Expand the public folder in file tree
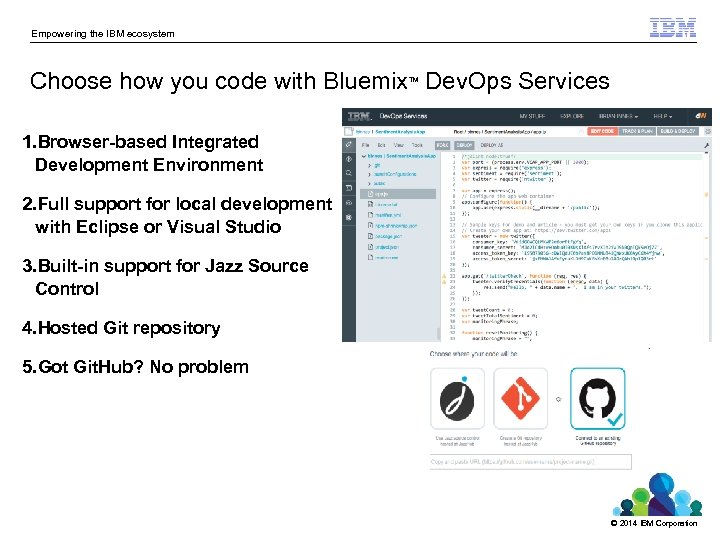Screen dimensions: 720x540 coord(370,184)
